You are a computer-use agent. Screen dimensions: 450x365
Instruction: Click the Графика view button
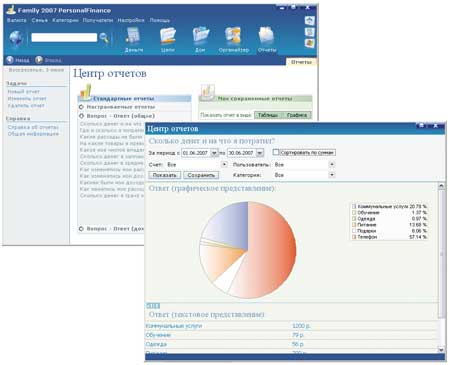(297, 115)
